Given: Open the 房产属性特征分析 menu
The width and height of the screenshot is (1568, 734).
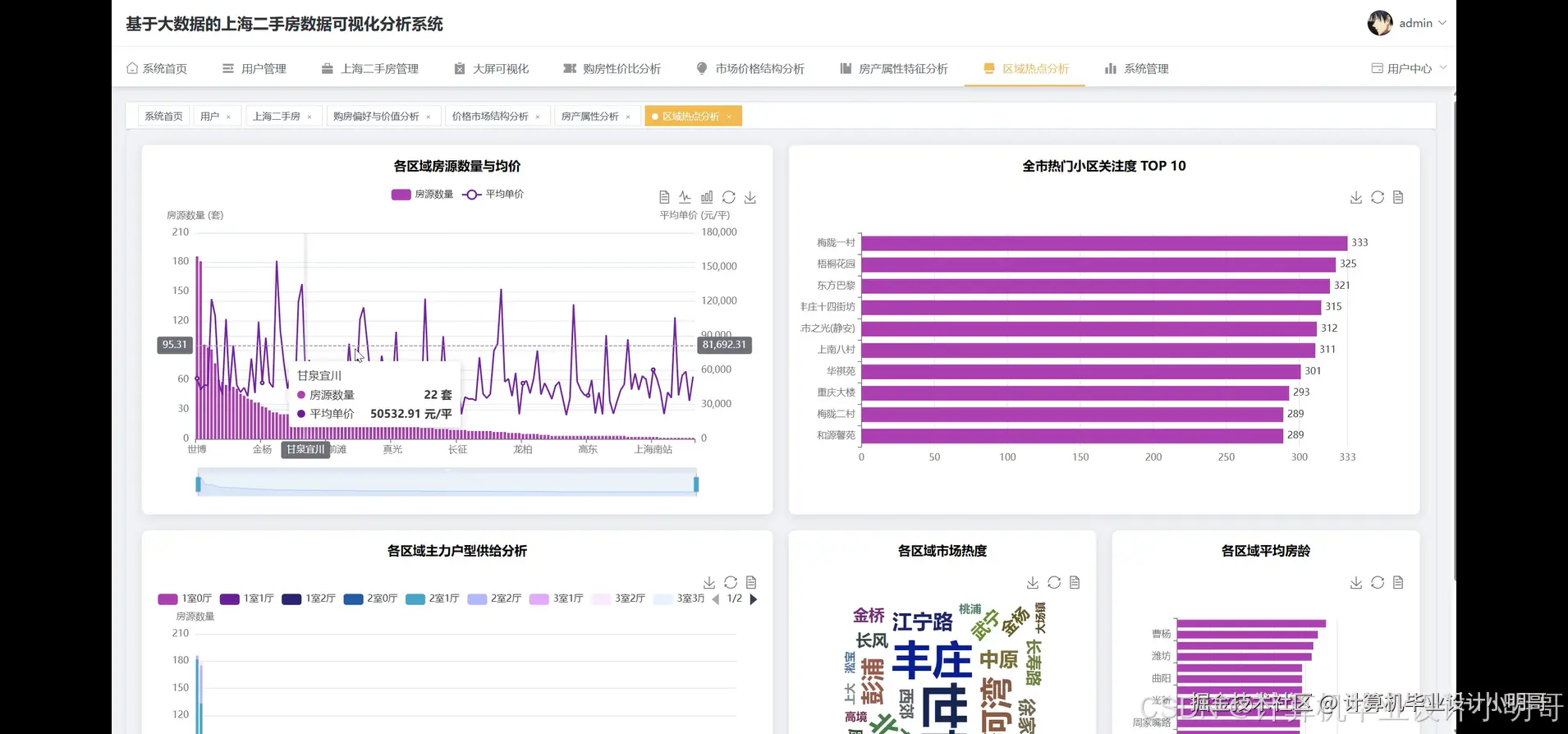Looking at the screenshot, I should pos(893,68).
